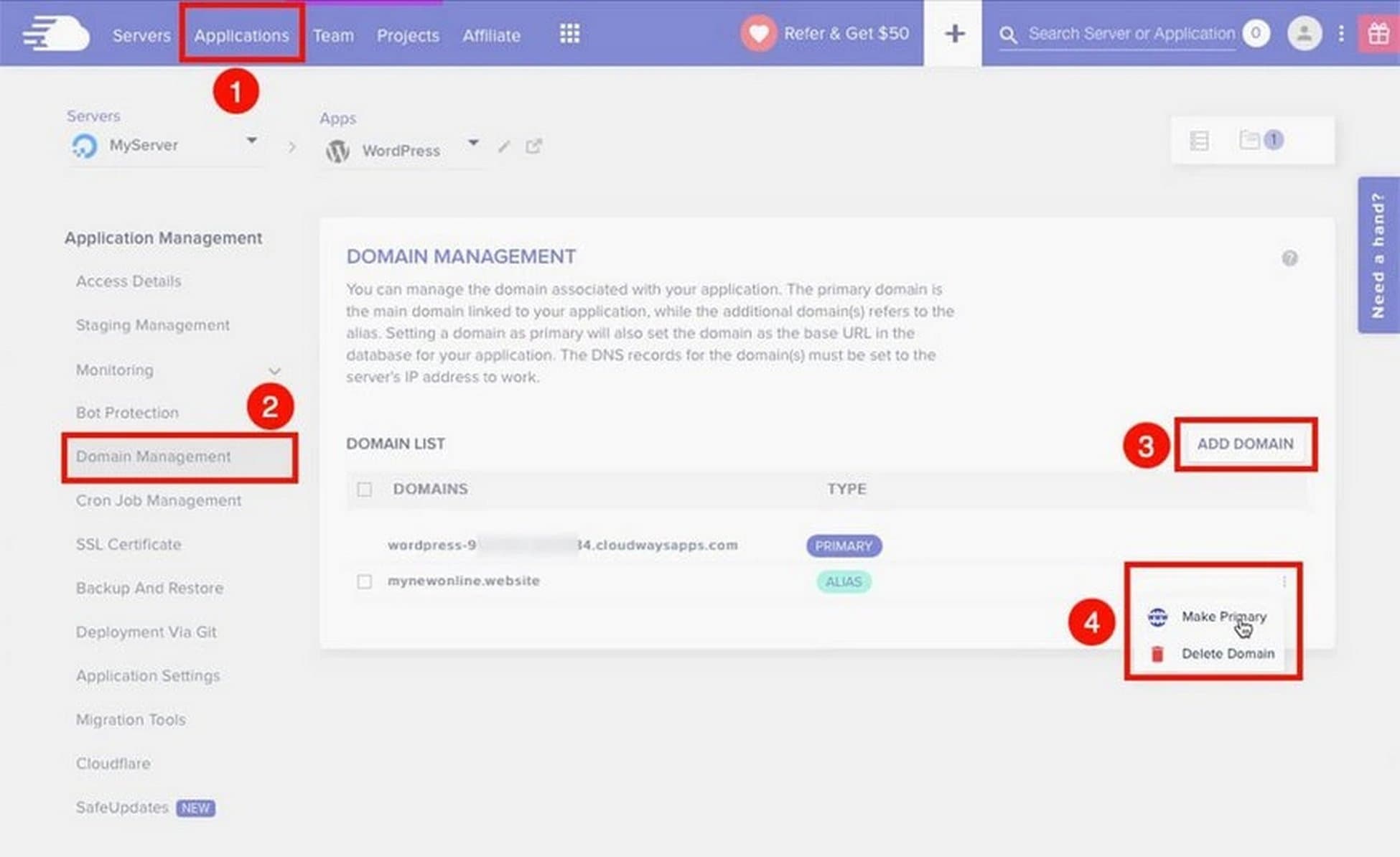Click the grid/apps launcher icon
The image size is (1400, 857).
coord(569,34)
